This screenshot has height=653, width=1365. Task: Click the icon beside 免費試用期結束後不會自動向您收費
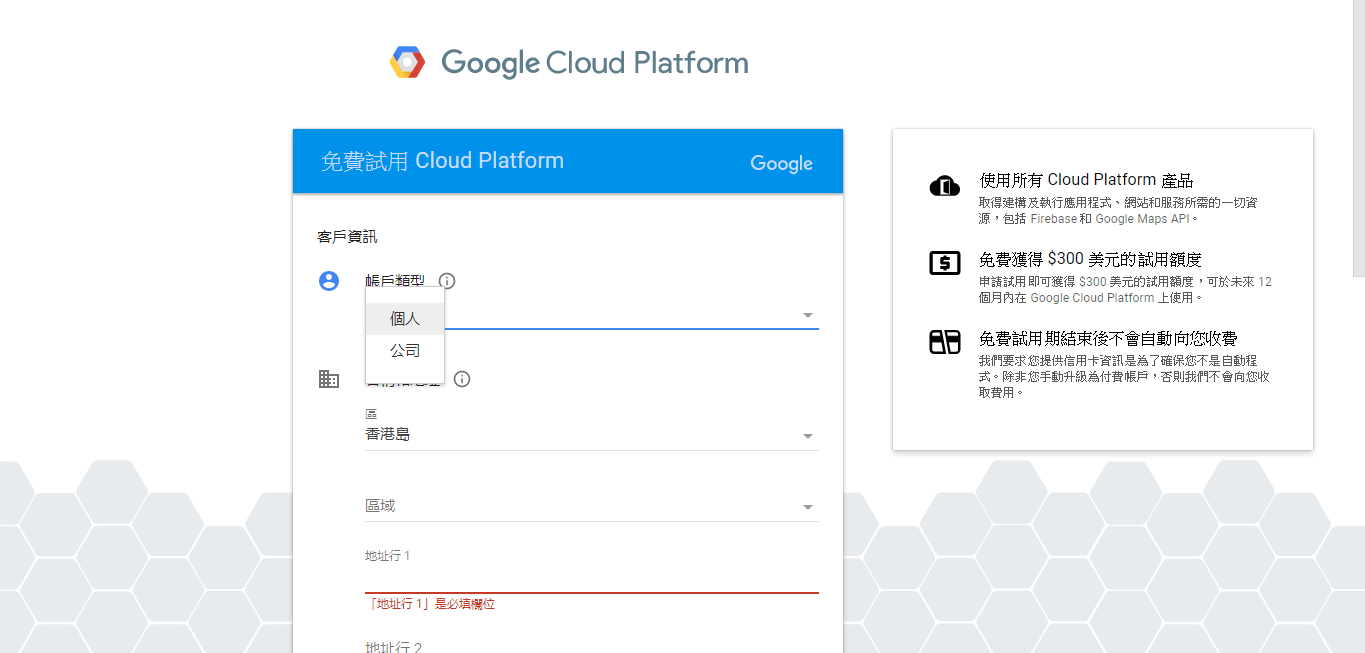click(945, 342)
